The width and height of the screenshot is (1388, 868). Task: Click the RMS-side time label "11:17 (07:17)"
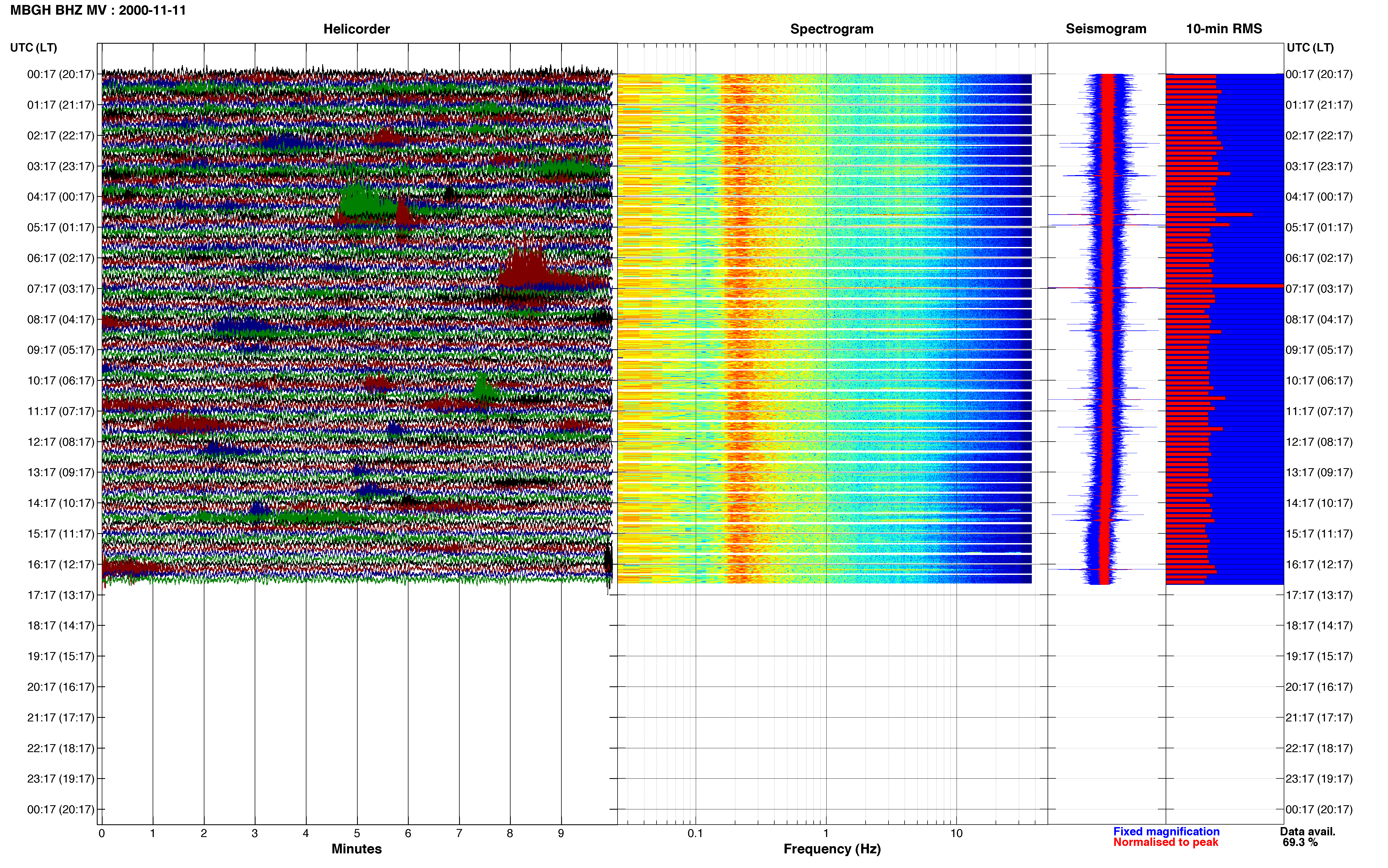click(x=1319, y=411)
